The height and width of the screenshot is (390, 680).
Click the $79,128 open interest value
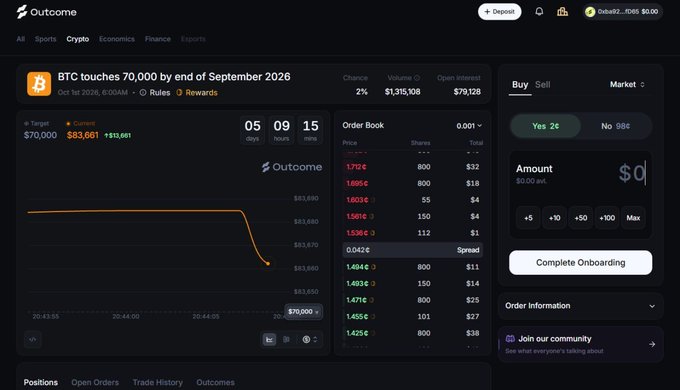467,92
